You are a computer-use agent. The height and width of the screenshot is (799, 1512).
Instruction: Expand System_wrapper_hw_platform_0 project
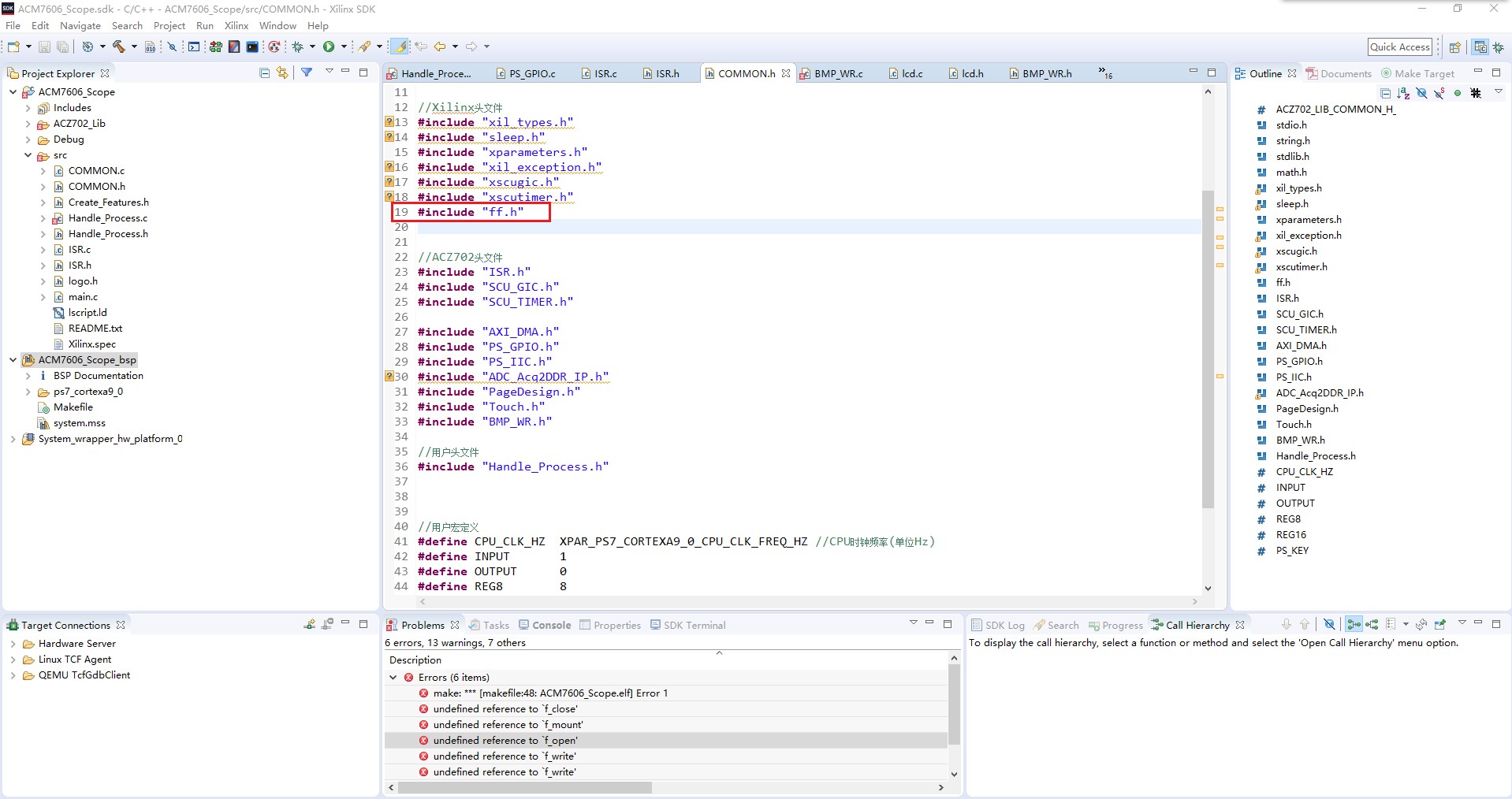coord(13,439)
